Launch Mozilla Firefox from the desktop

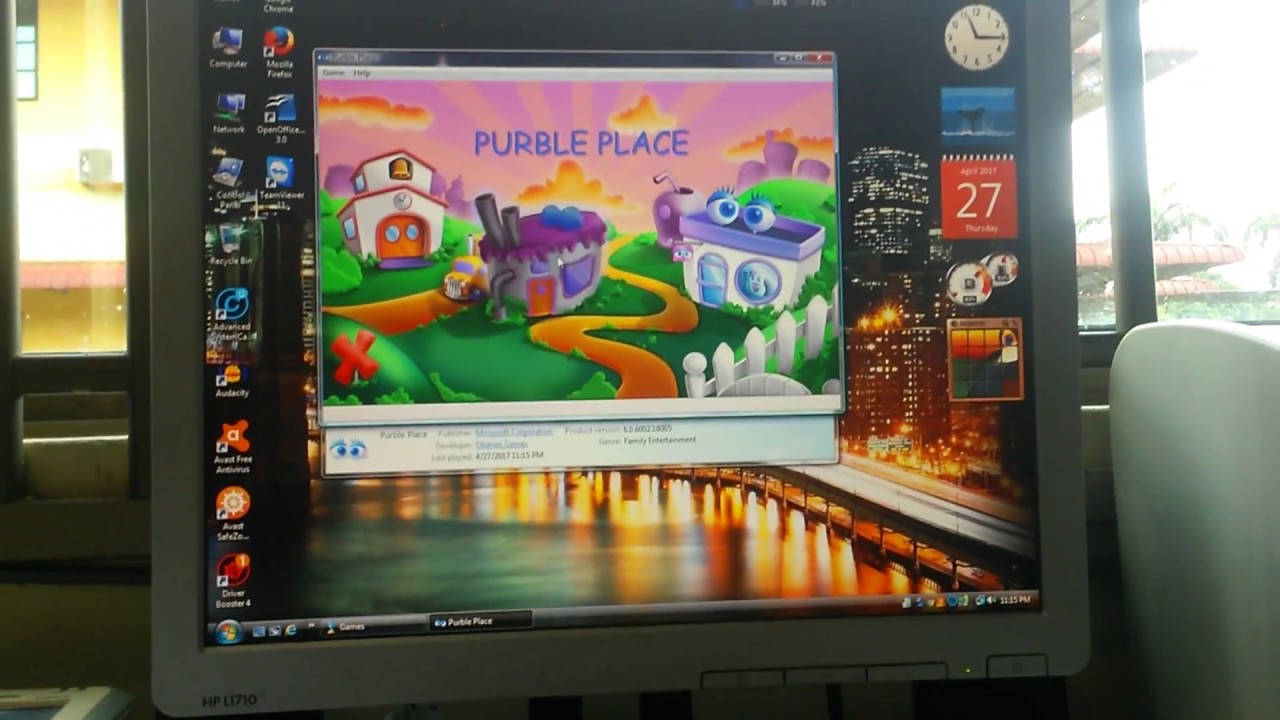click(279, 52)
